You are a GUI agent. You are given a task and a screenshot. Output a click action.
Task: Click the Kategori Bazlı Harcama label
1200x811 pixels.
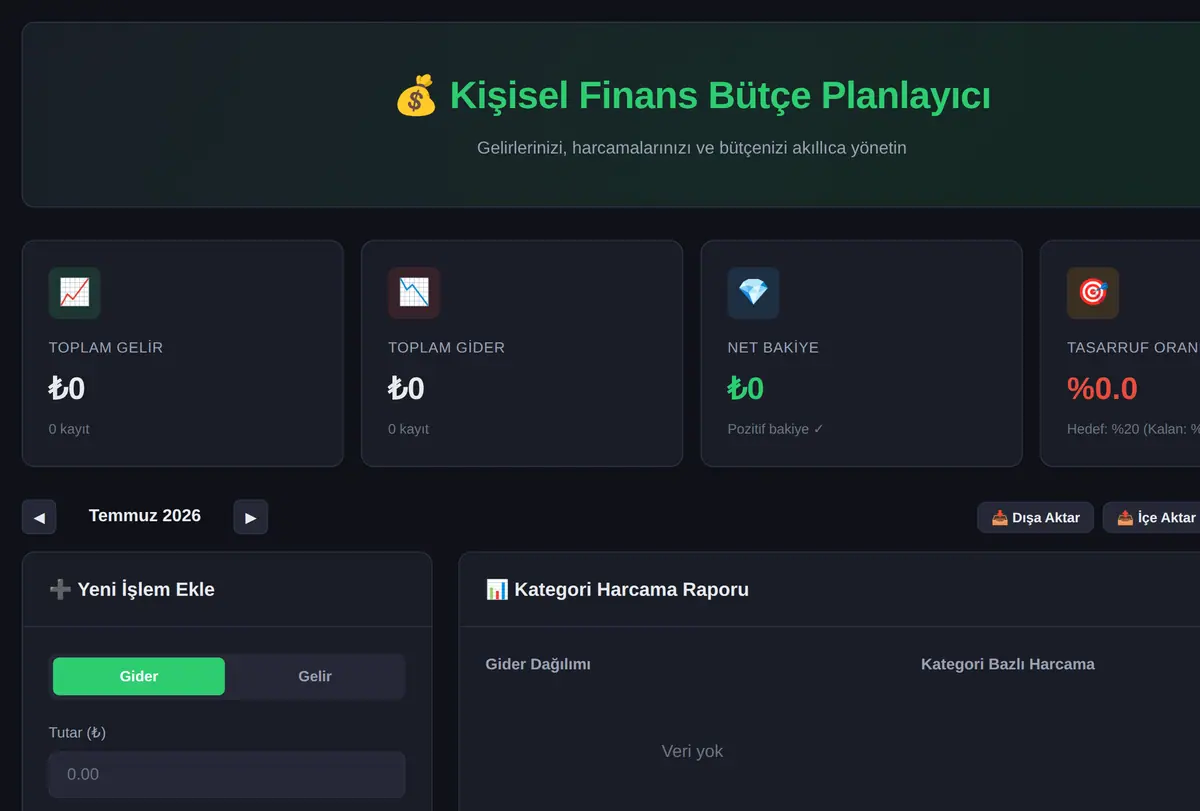pyautogui.click(x=1008, y=664)
